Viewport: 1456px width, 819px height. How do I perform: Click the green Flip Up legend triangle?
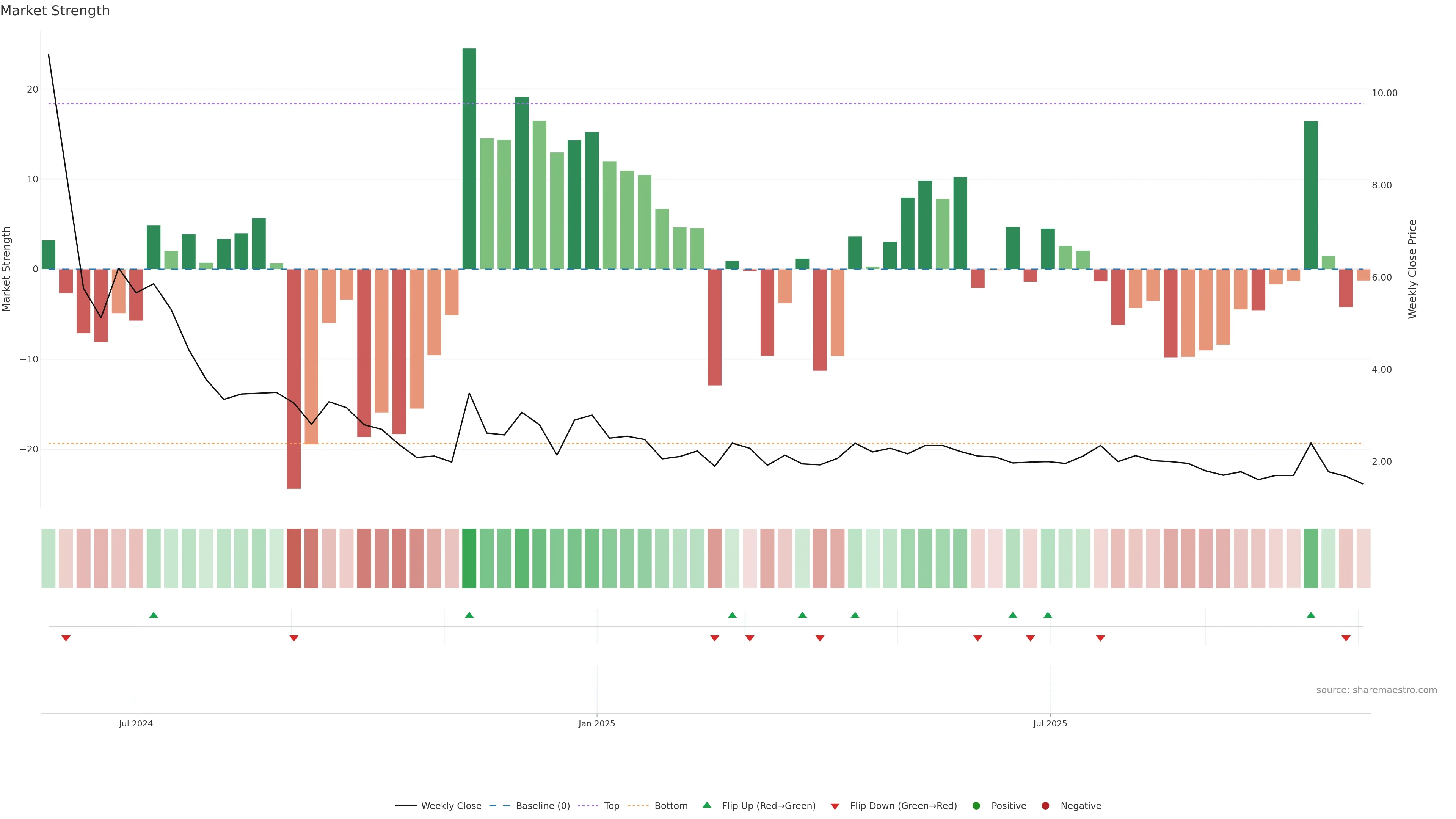[x=706, y=805]
